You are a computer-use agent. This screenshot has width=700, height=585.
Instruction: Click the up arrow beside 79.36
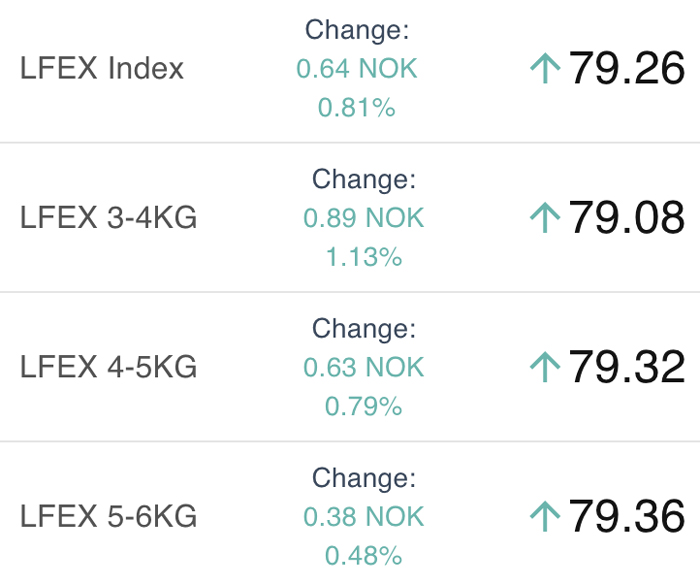pos(545,516)
